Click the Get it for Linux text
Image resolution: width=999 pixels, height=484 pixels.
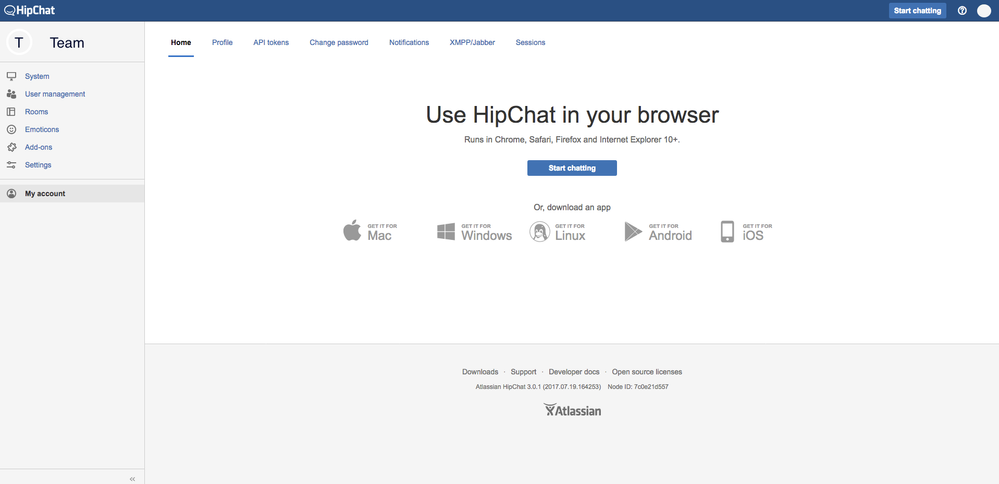(570, 232)
